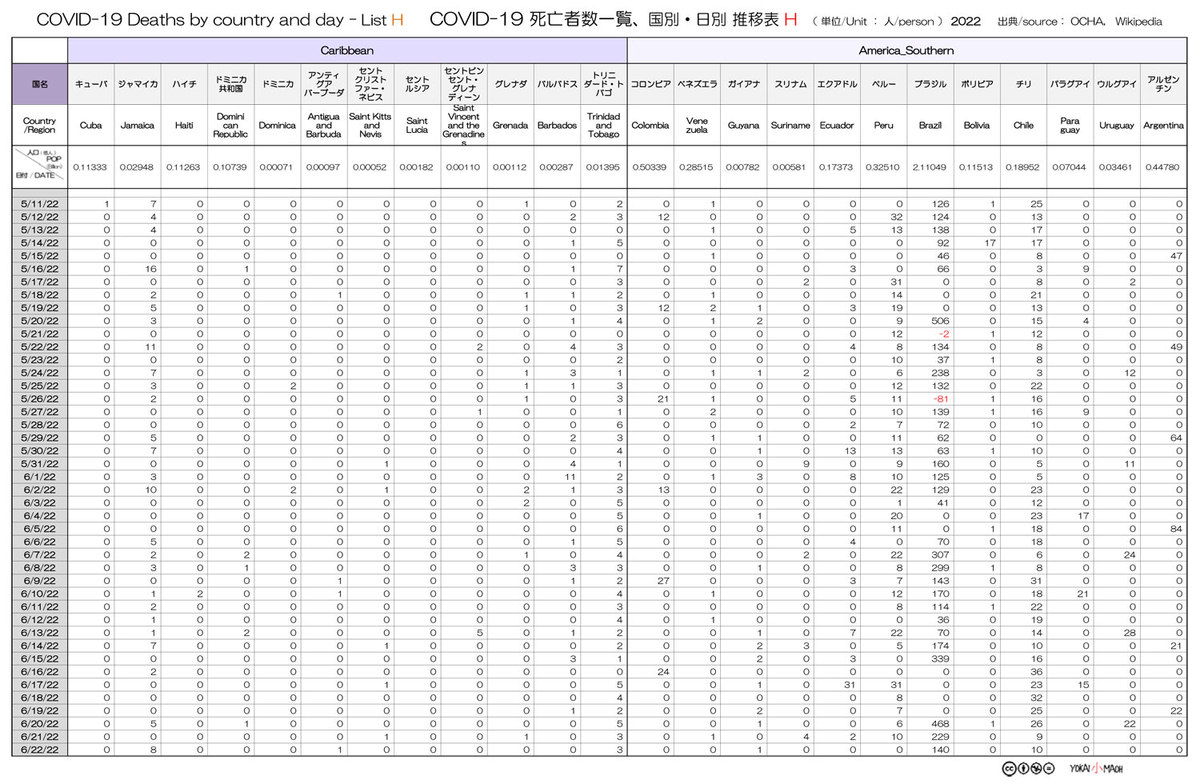
Task: Select the Argentina English column header
Action: tap(1163, 127)
